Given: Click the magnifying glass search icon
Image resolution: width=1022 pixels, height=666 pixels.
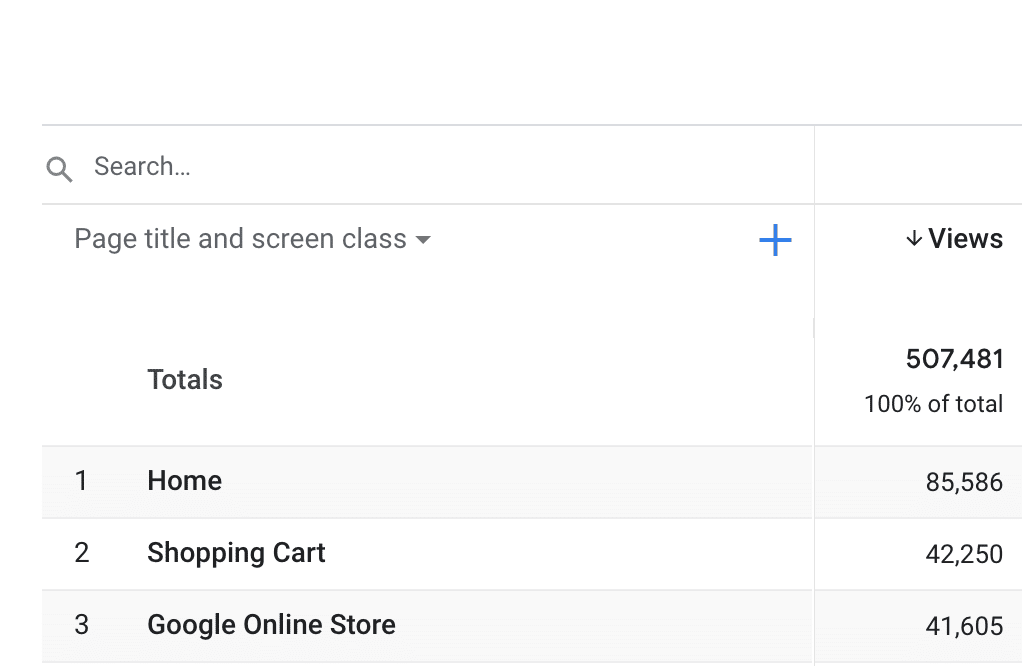Looking at the screenshot, I should pos(60,169).
